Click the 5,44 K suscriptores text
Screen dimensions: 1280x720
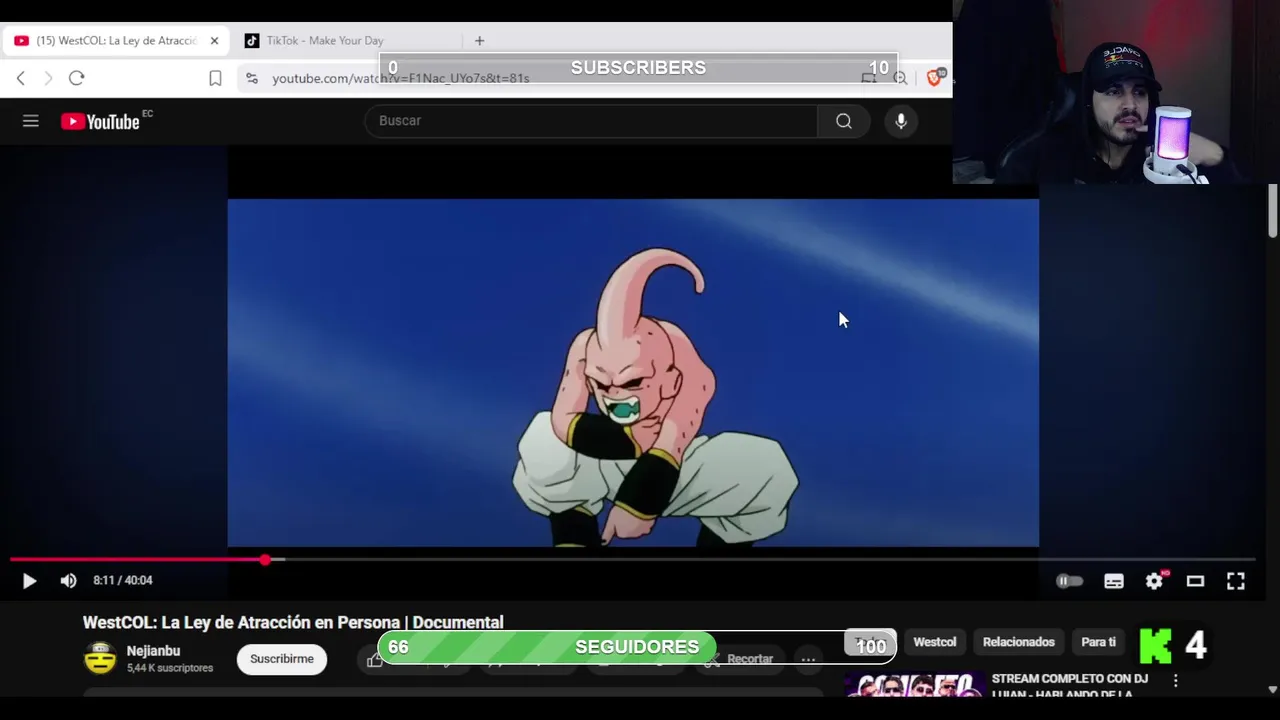pos(170,668)
